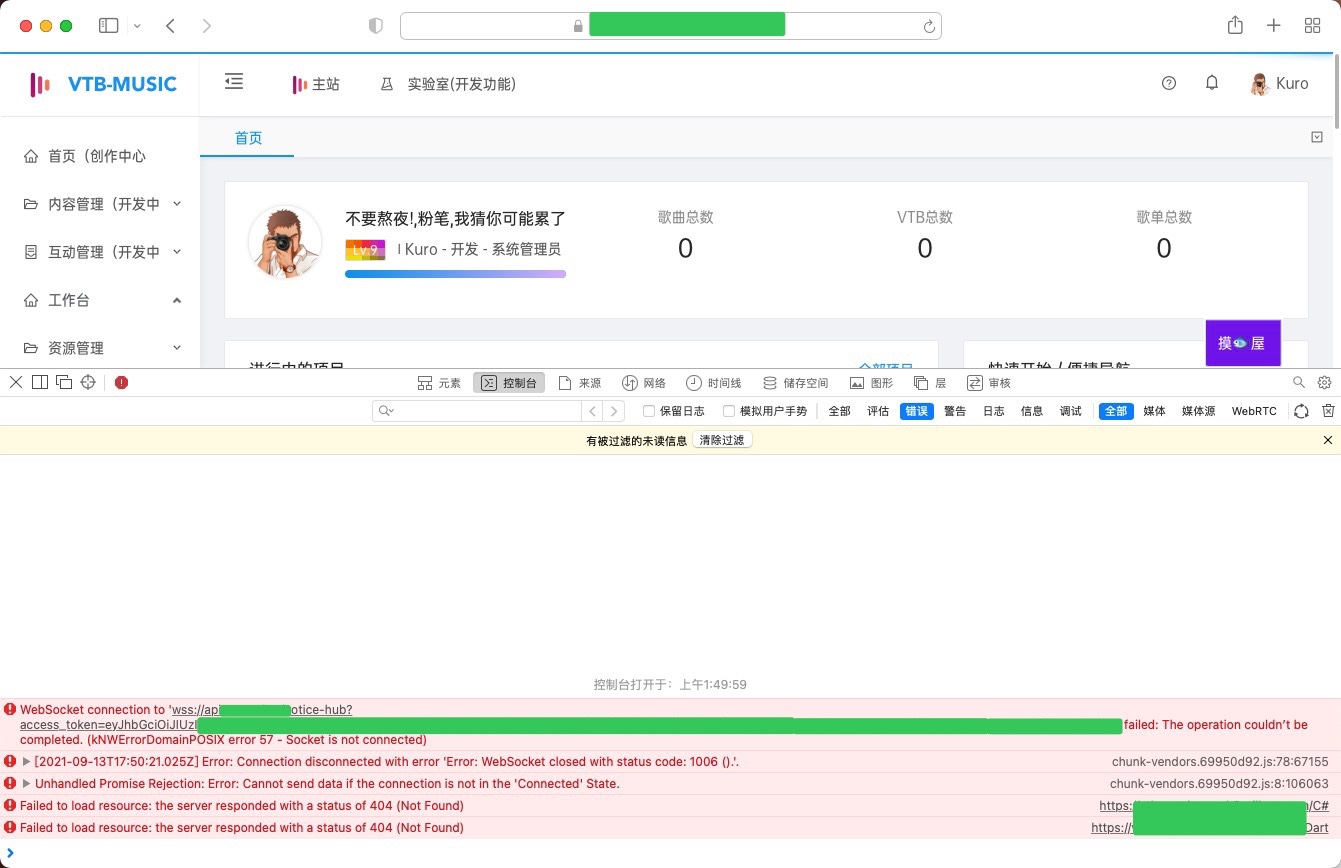1341x868 pixels.
Task: Click the purple 摸鱼屋 button
Action: point(1243,343)
